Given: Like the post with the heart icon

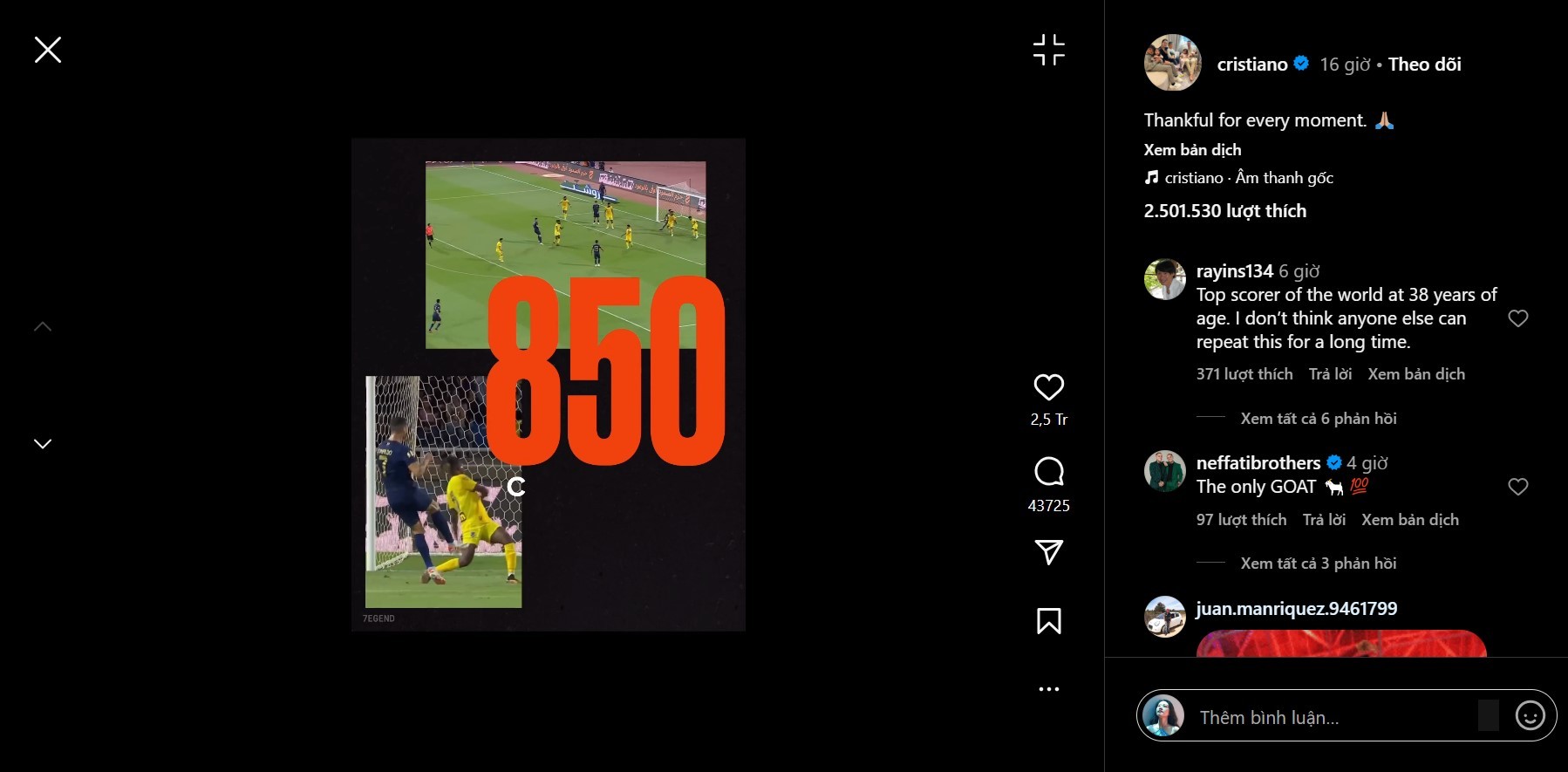Looking at the screenshot, I should pos(1048,387).
